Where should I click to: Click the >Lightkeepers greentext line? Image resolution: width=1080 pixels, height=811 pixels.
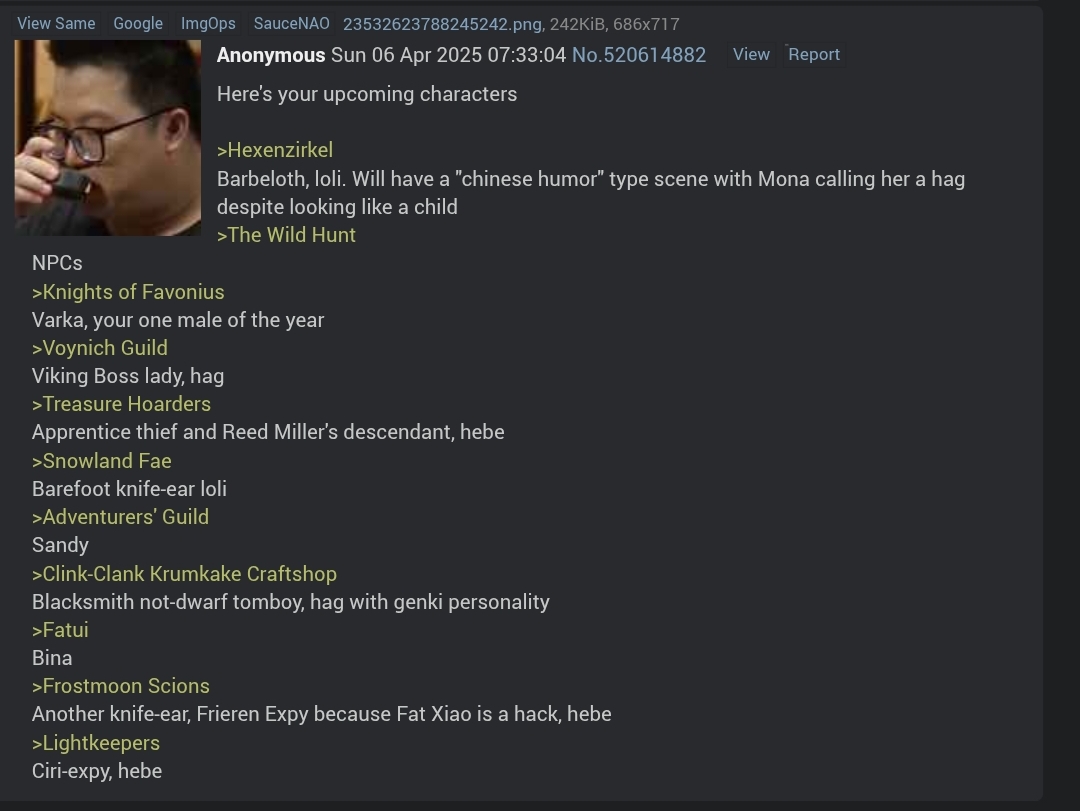[x=96, y=743]
